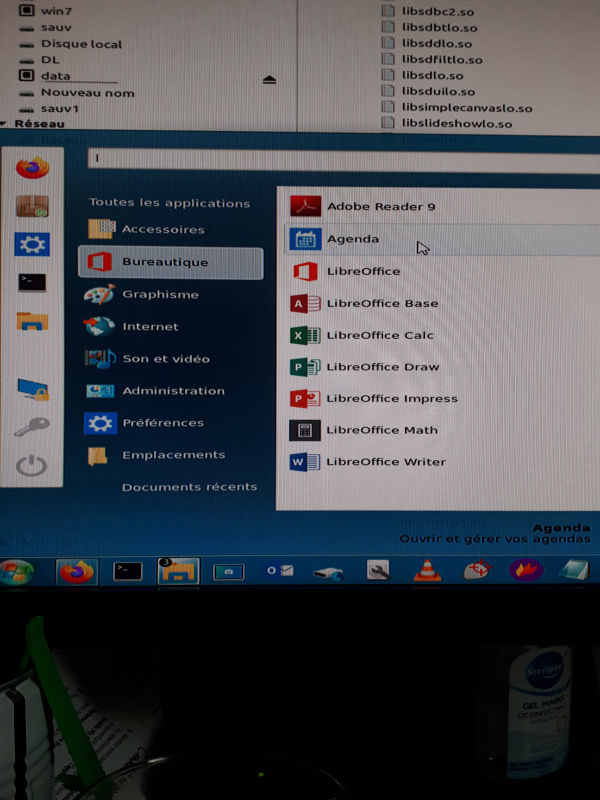Open system settings gear in favorites sidebar
Viewport: 600px width, 800px height.
pyautogui.click(x=32, y=244)
